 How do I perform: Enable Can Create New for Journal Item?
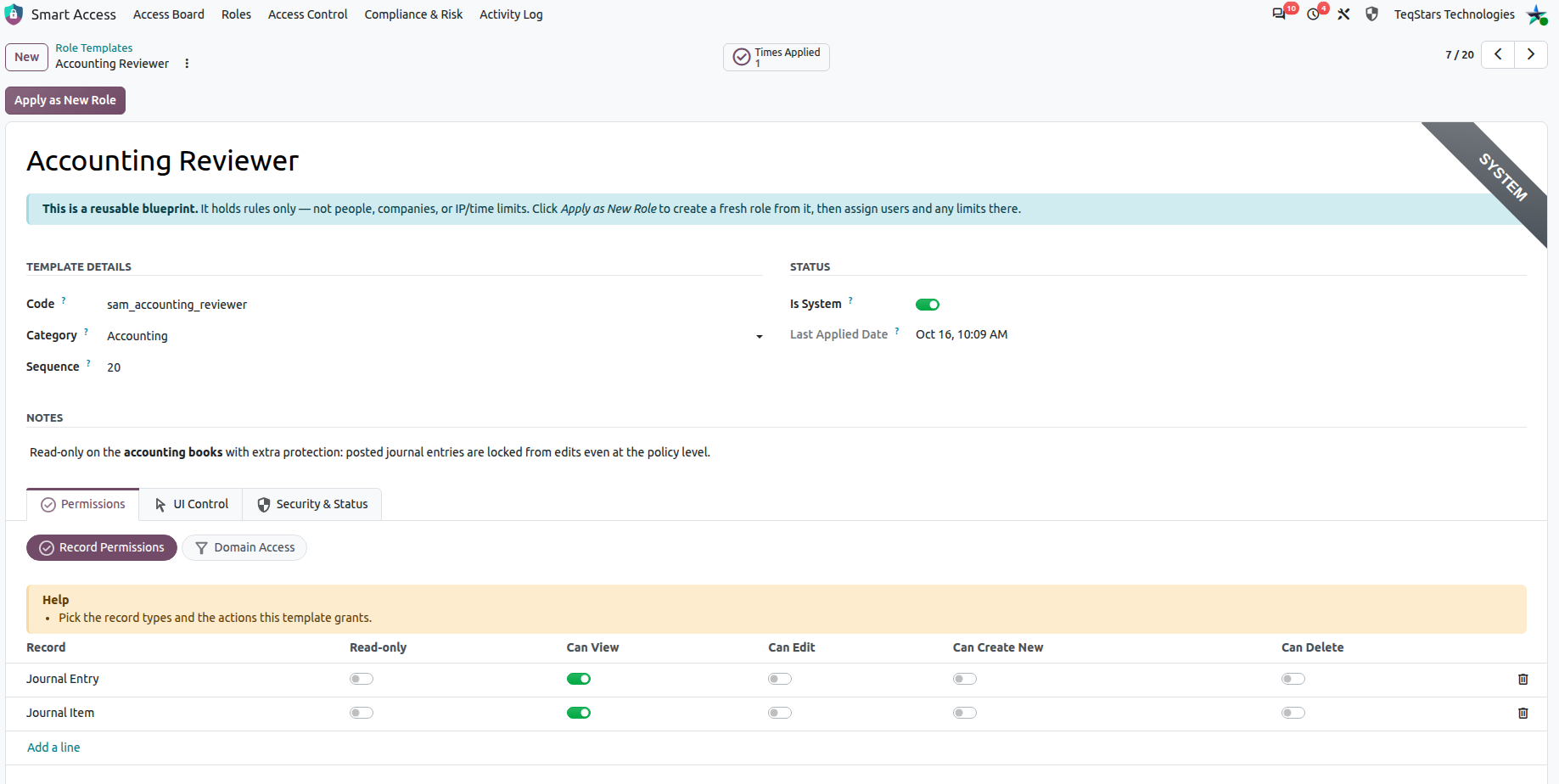965,713
